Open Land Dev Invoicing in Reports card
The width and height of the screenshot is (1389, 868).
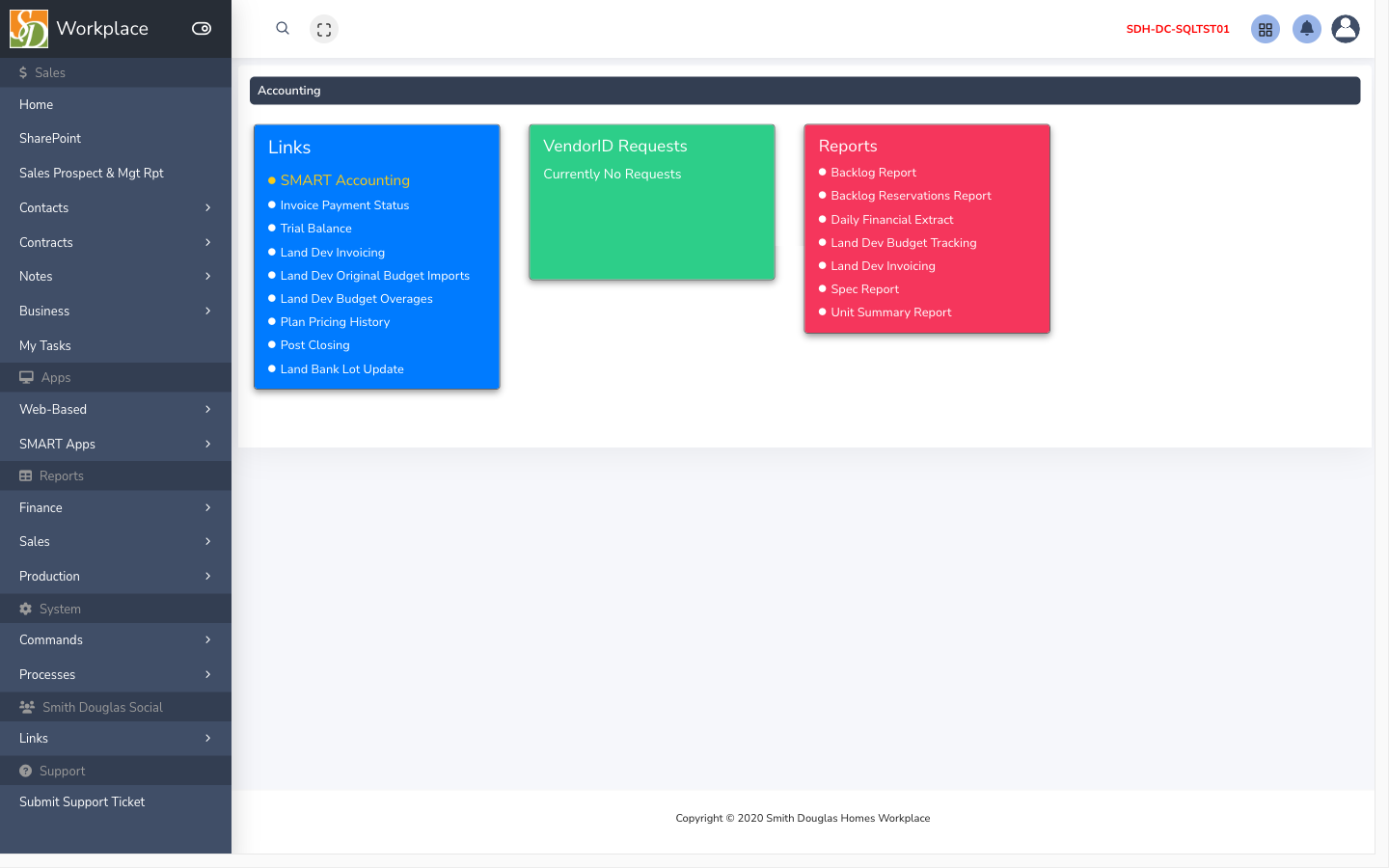point(883,266)
